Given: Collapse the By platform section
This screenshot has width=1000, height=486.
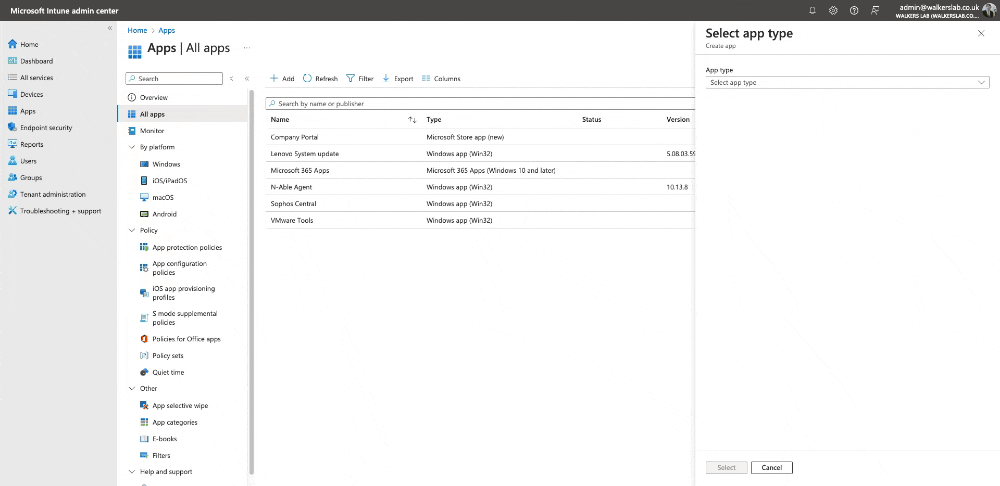Looking at the screenshot, I should 131,147.
